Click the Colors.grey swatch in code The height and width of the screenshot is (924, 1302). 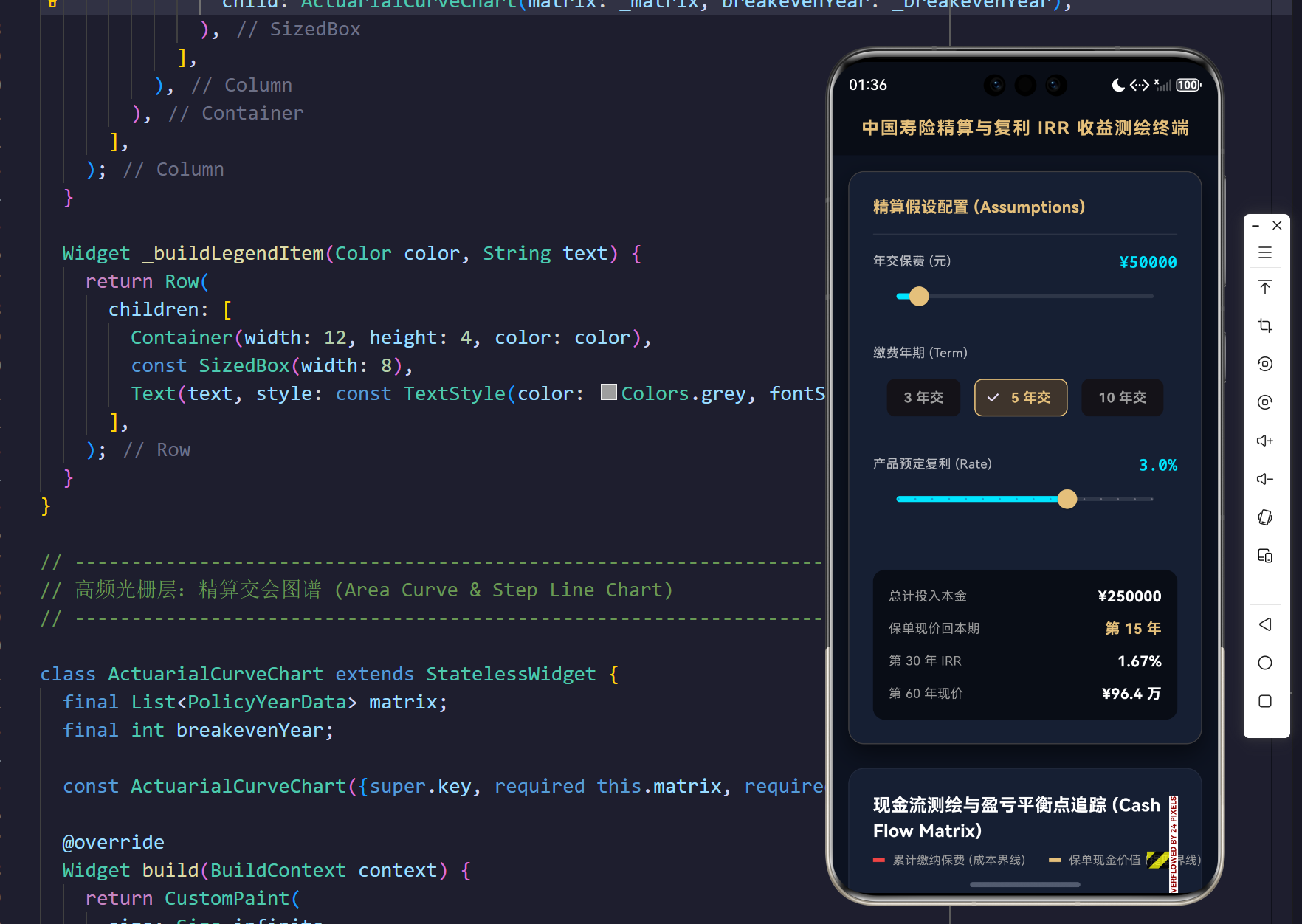click(x=609, y=392)
